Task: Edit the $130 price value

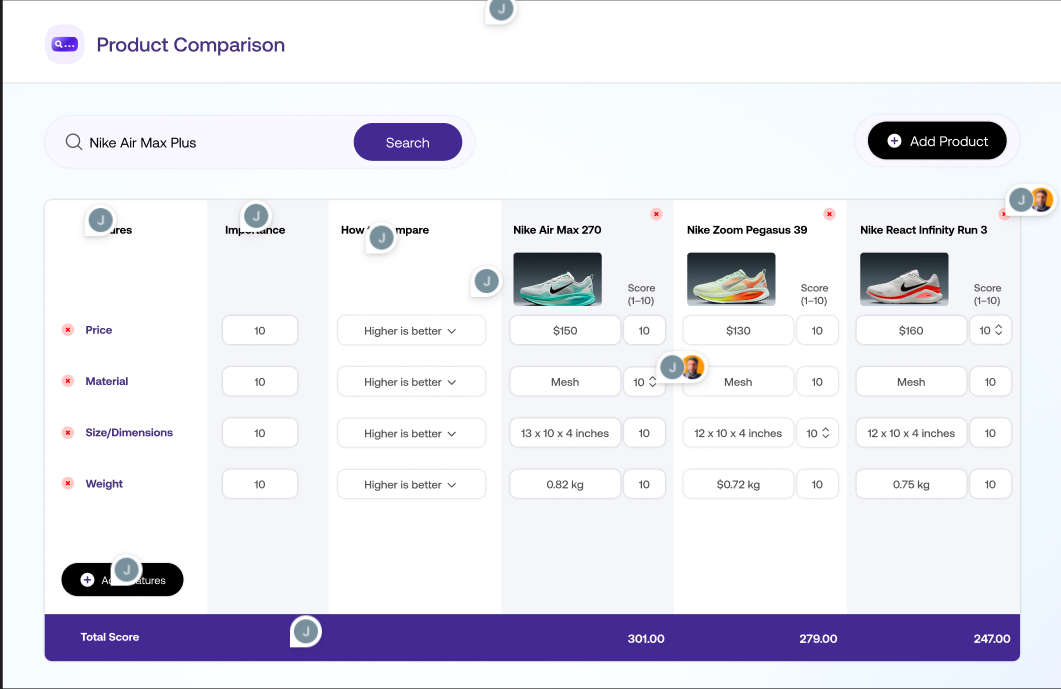Action: [x=738, y=330]
